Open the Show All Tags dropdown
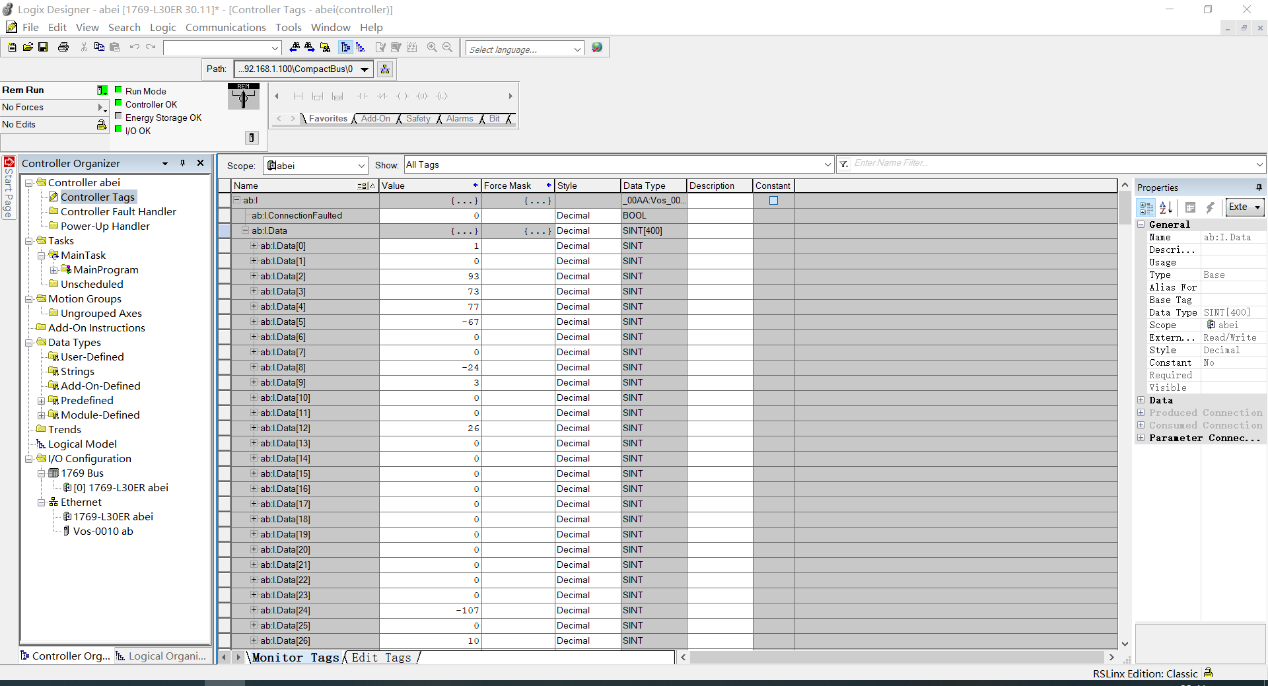 coord(826,165)
